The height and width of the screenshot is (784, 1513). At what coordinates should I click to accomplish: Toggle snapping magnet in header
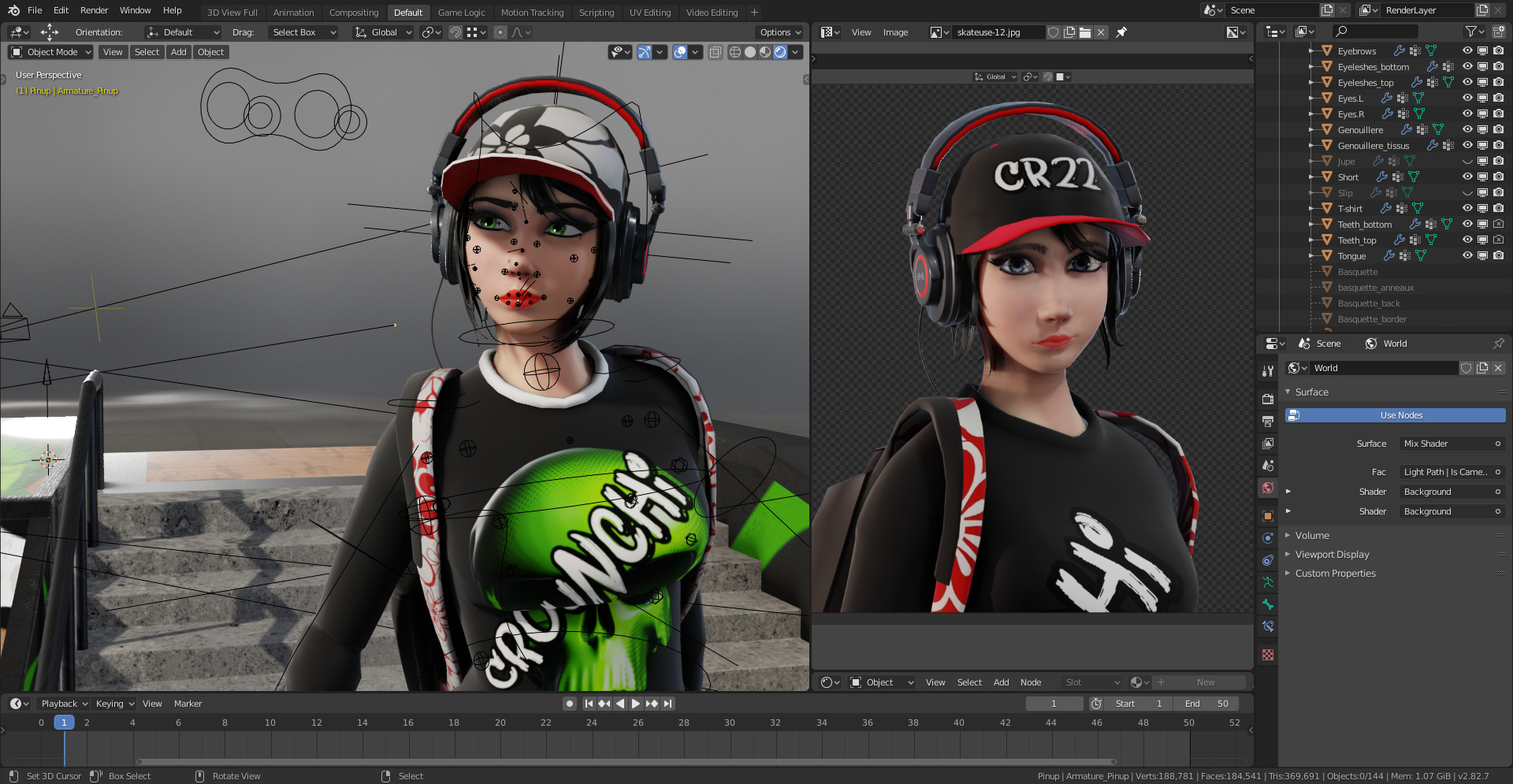pyautogui.click(x=455, y=32)
